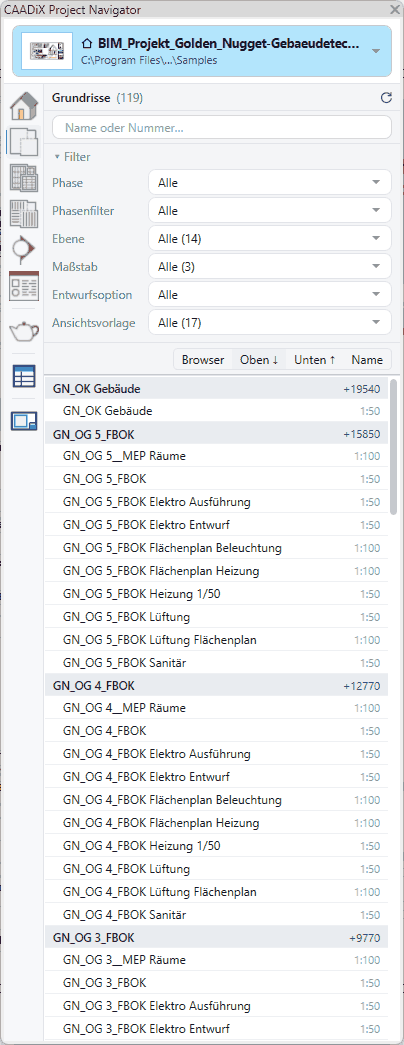Select the Unten sort option
The image size is (404, 1045).
[x=315, y=360]
